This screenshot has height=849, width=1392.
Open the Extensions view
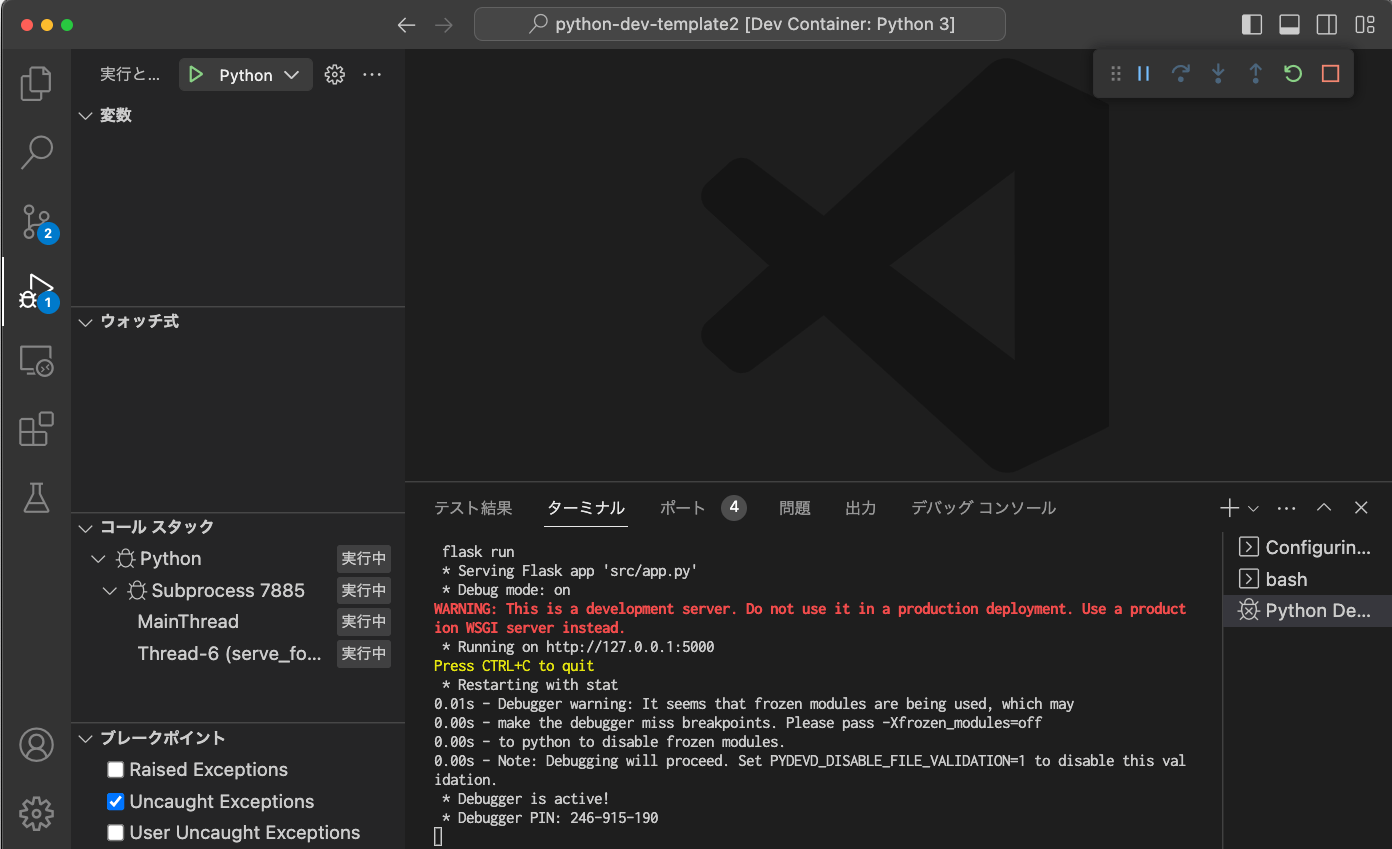[36, 429]
